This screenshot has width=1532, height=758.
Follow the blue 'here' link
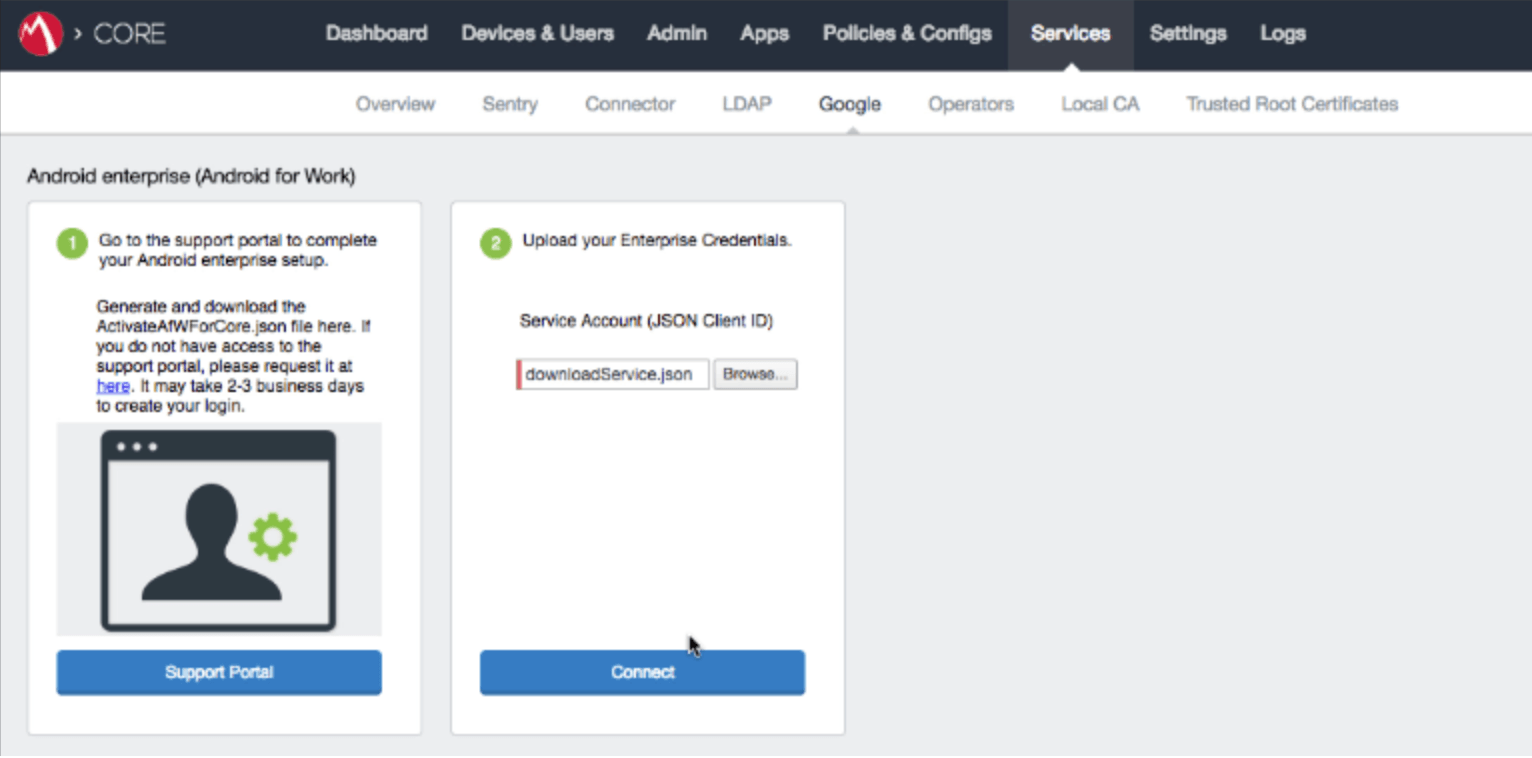tap(113, 386)
